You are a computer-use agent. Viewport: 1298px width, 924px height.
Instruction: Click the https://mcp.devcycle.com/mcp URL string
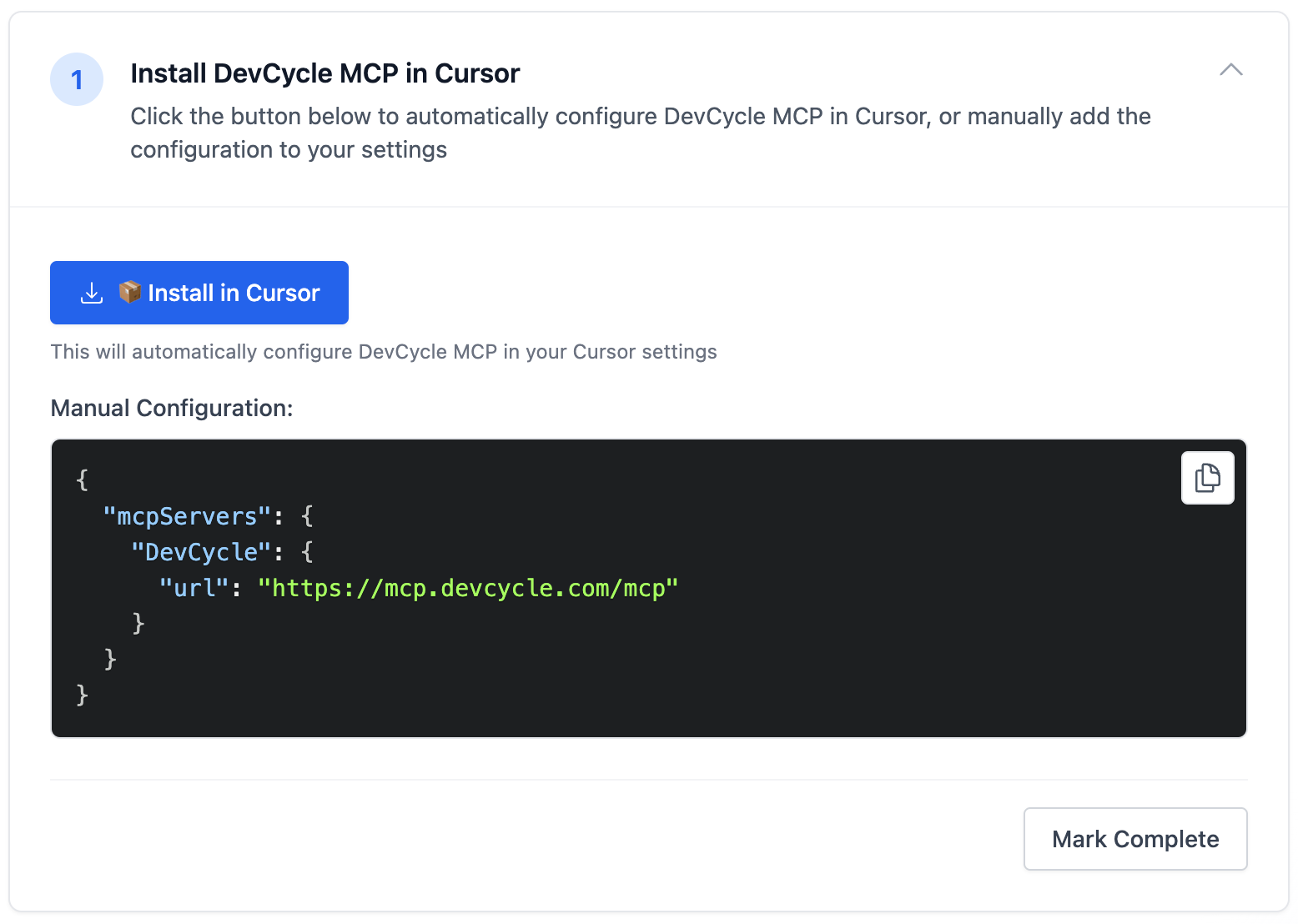coord(468,588)
